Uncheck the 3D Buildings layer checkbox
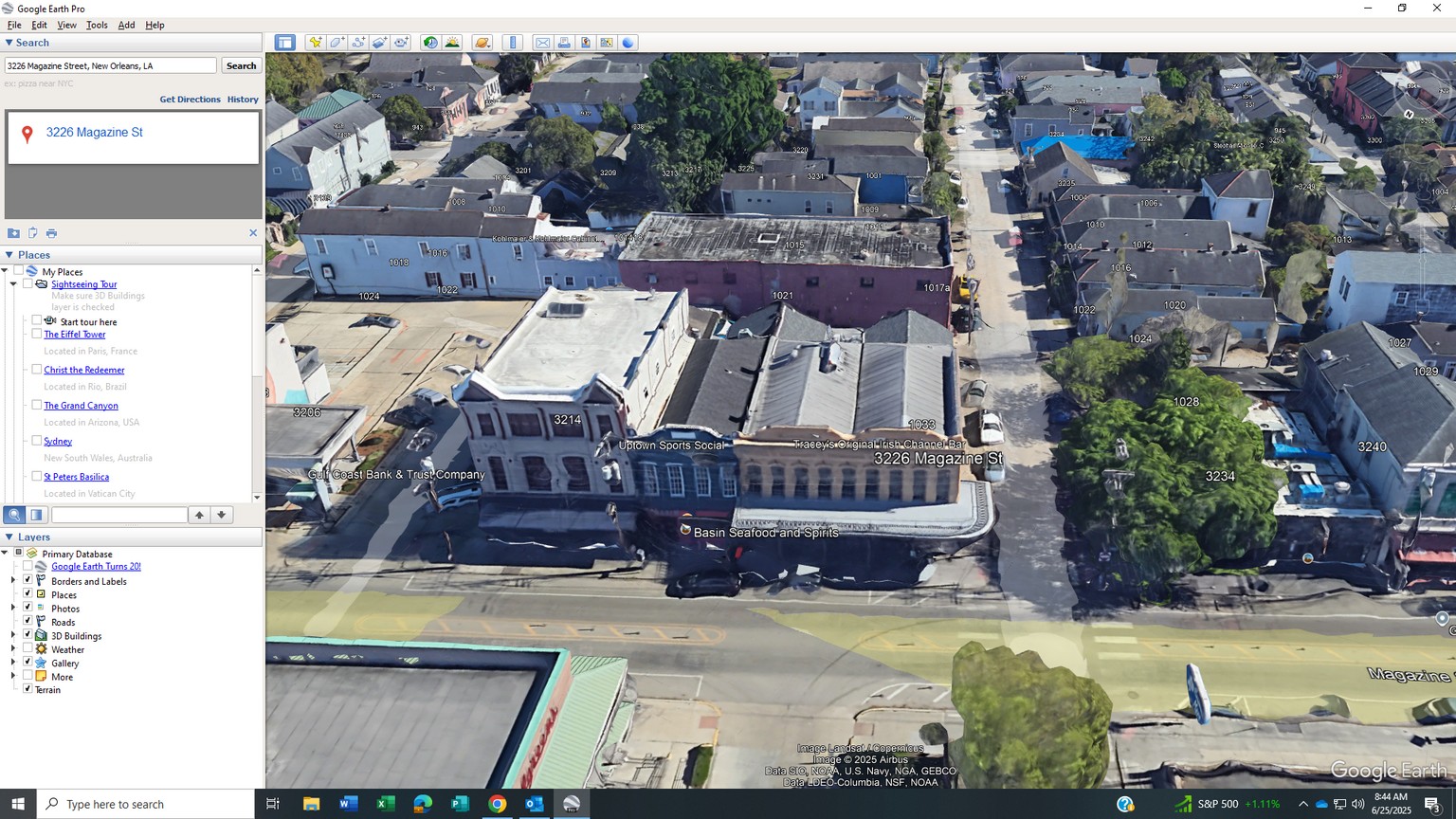 [27, 635]
